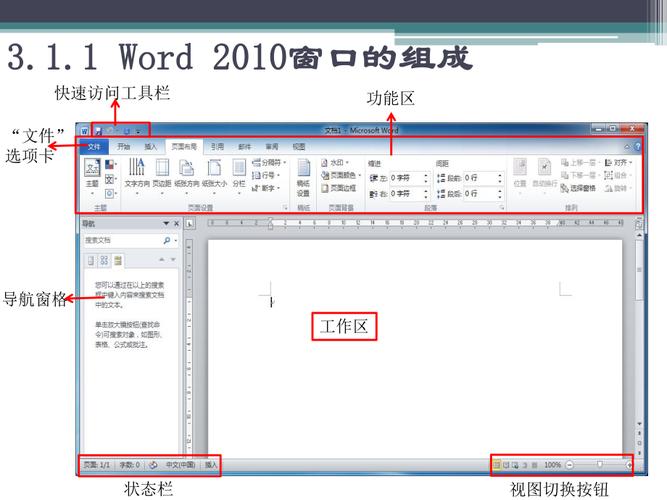Viewport: 667px width, 500px height.
Task: Click the Save icon in Quick Access Toolbar
Action: pyautogui.click(x=98, y=131)
